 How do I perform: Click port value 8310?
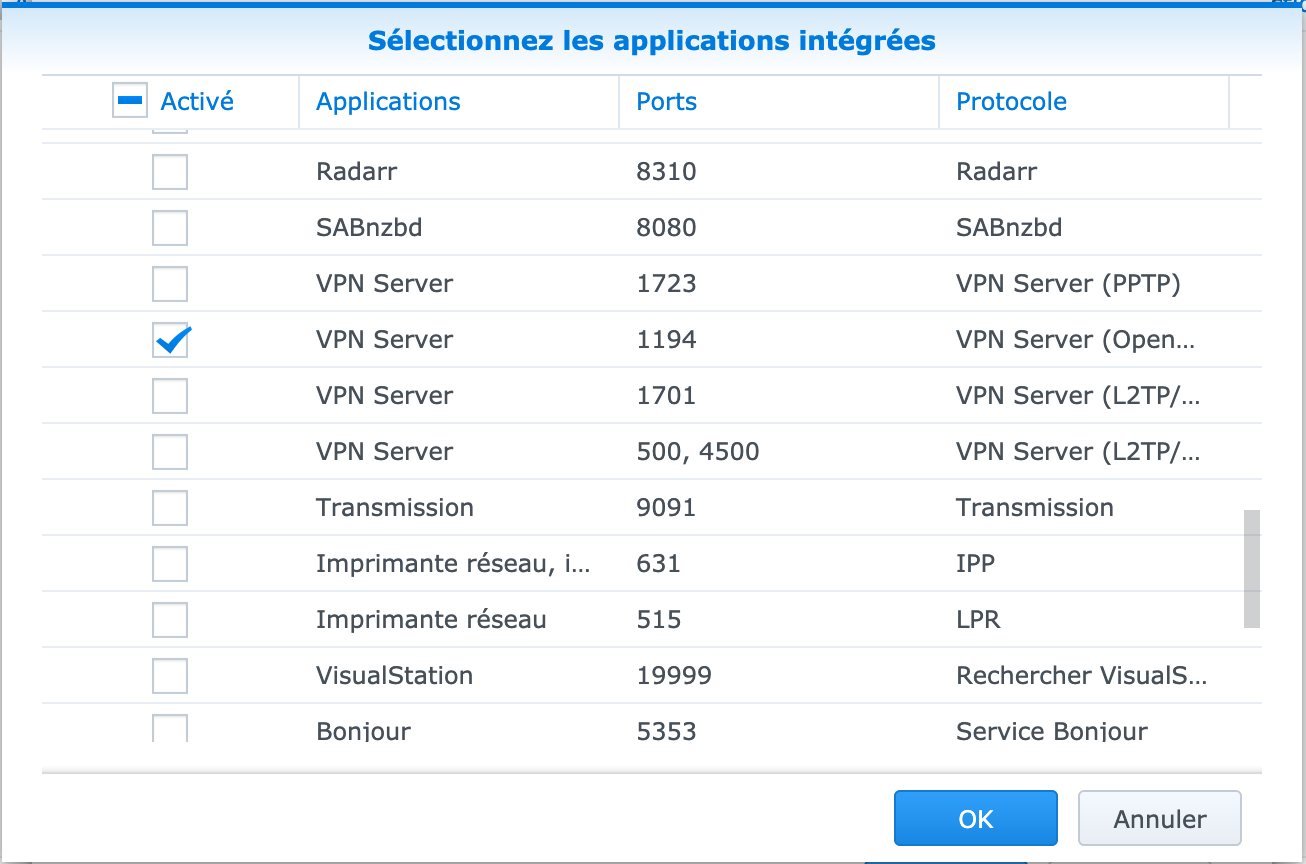(666, 172)
